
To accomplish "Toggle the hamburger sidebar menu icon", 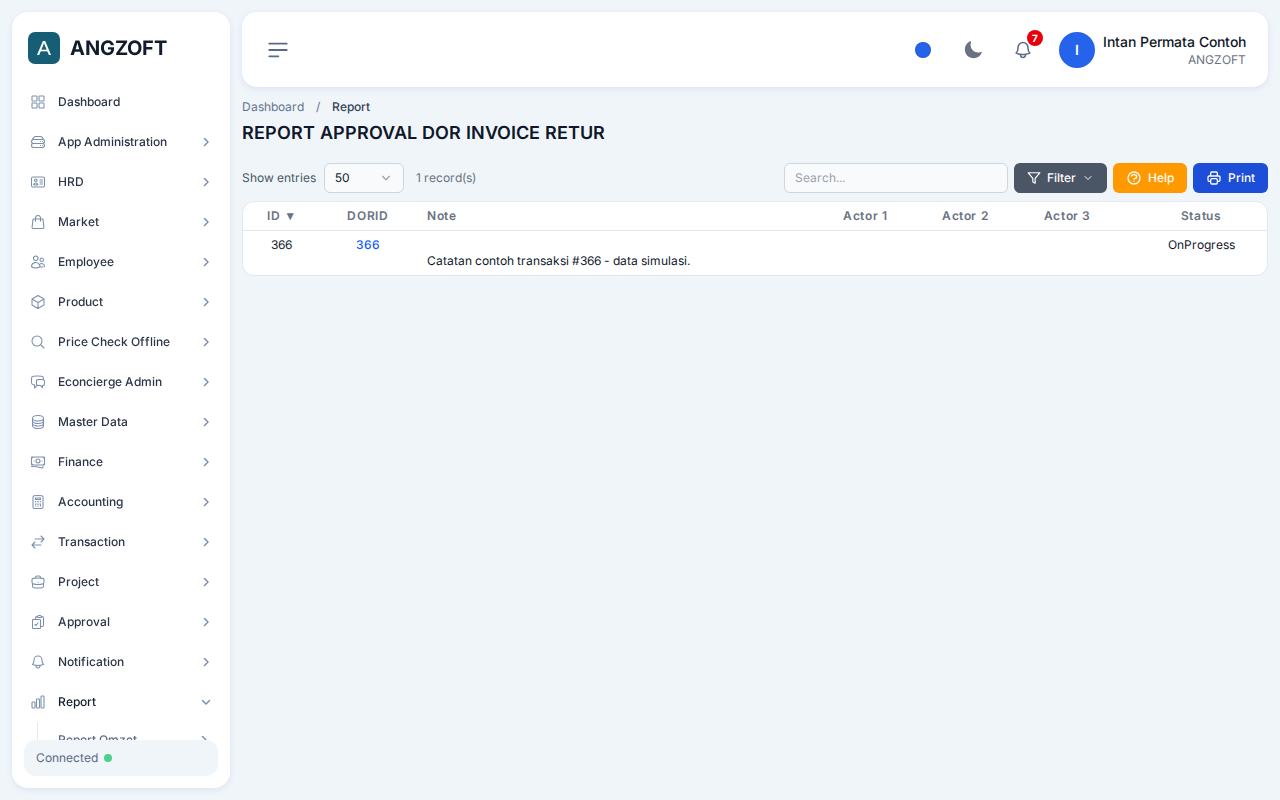I will 278,50.
